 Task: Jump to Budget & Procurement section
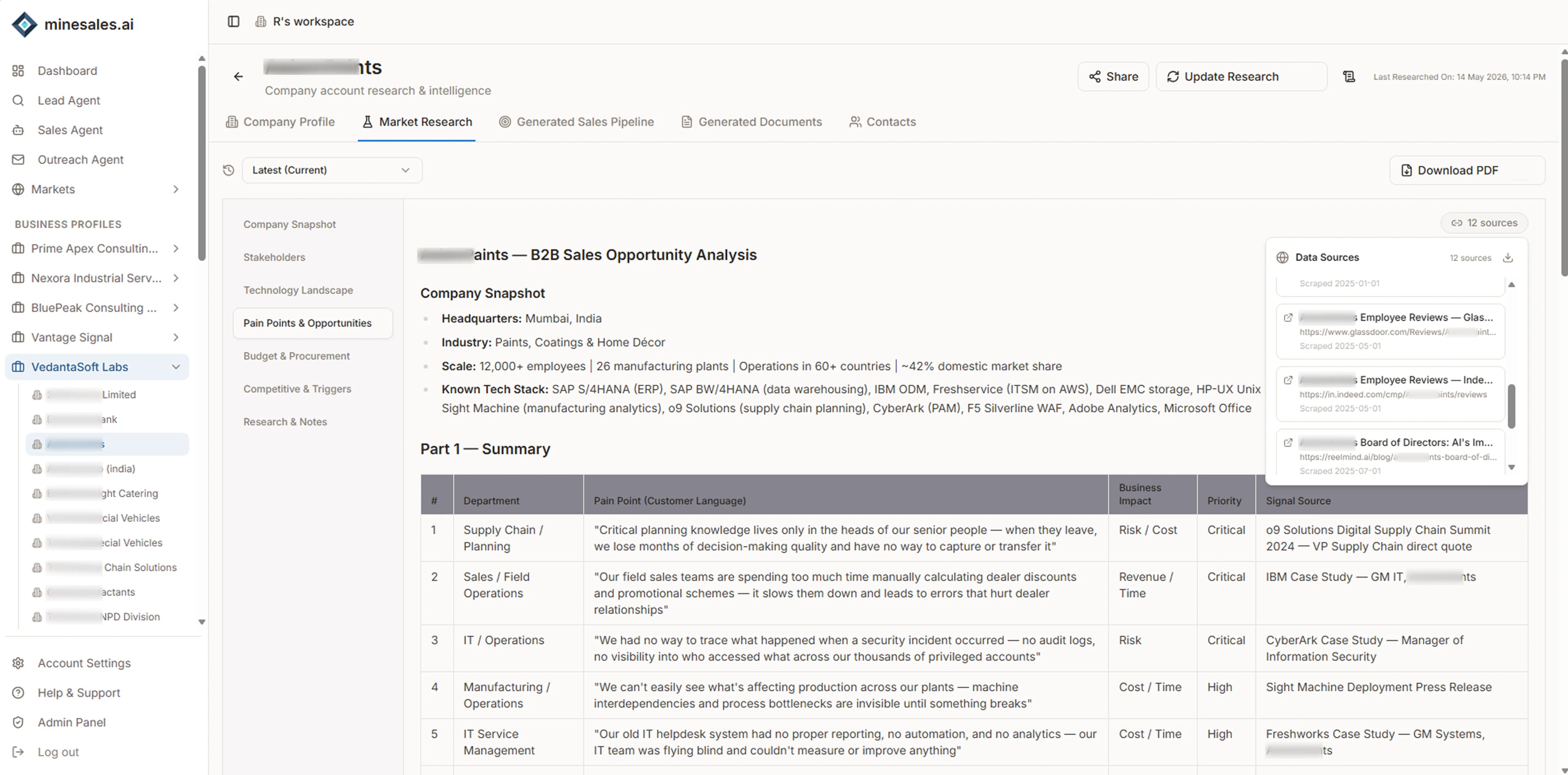pos(296,356)
